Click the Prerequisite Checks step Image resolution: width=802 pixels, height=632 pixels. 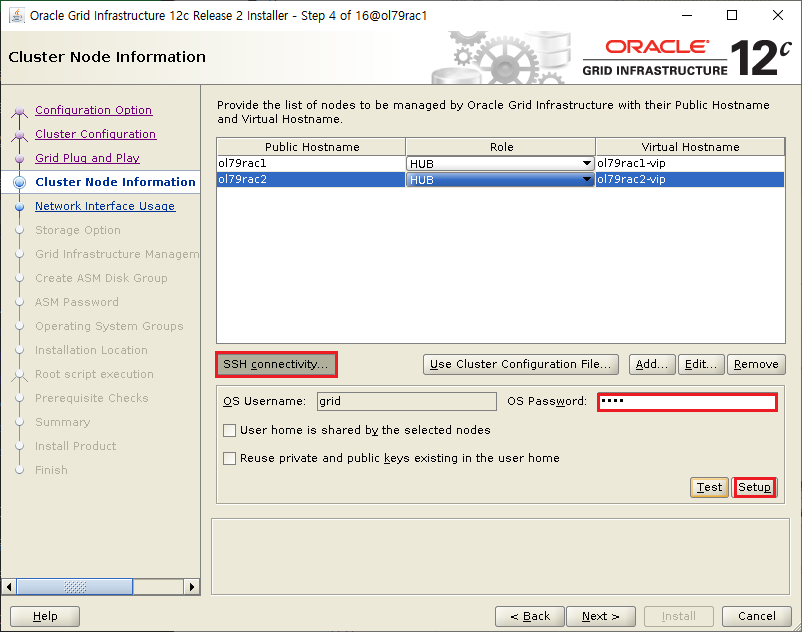92,398
